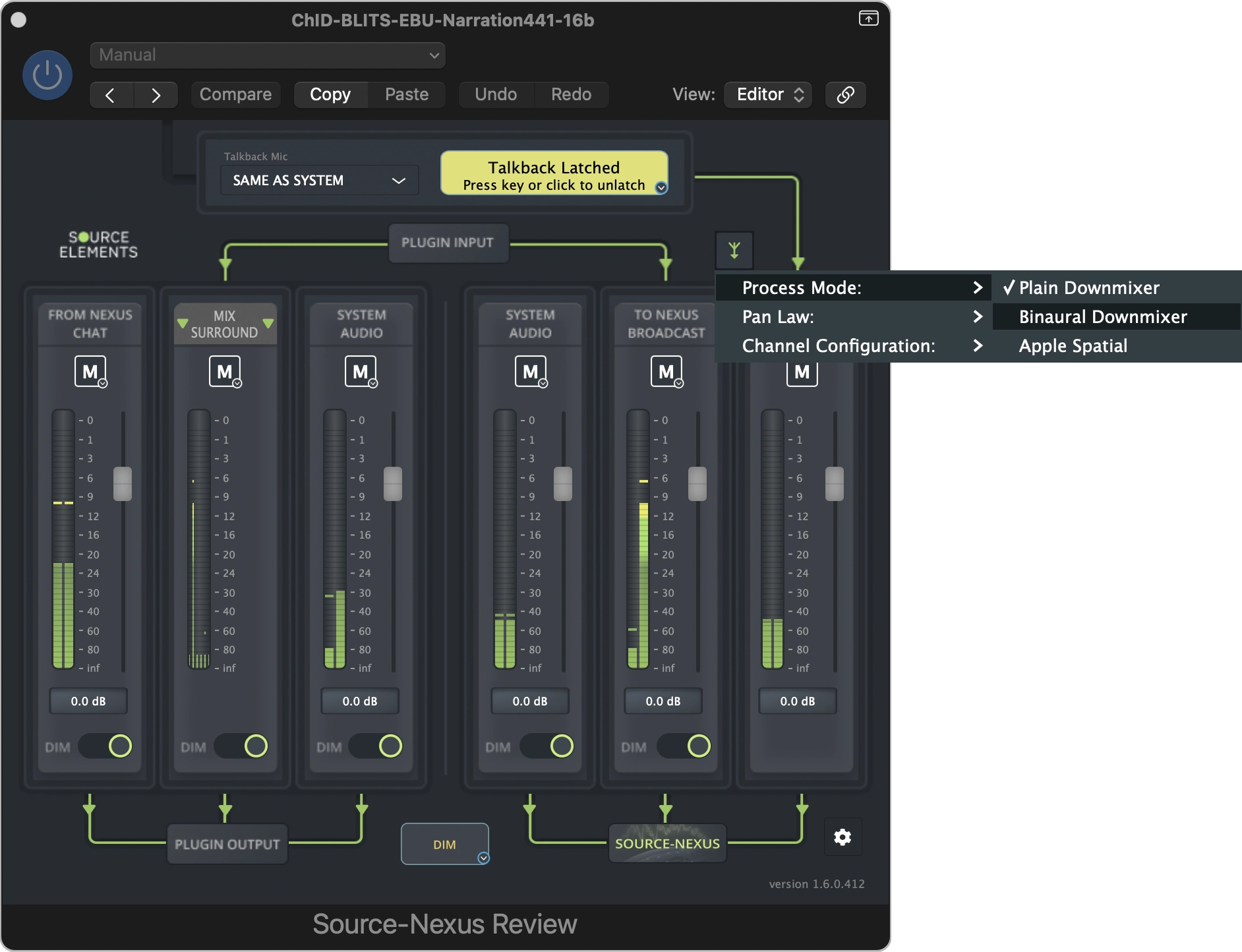
Task: Click the PLUGIN INPUT routing node
Action: point(448,243)
